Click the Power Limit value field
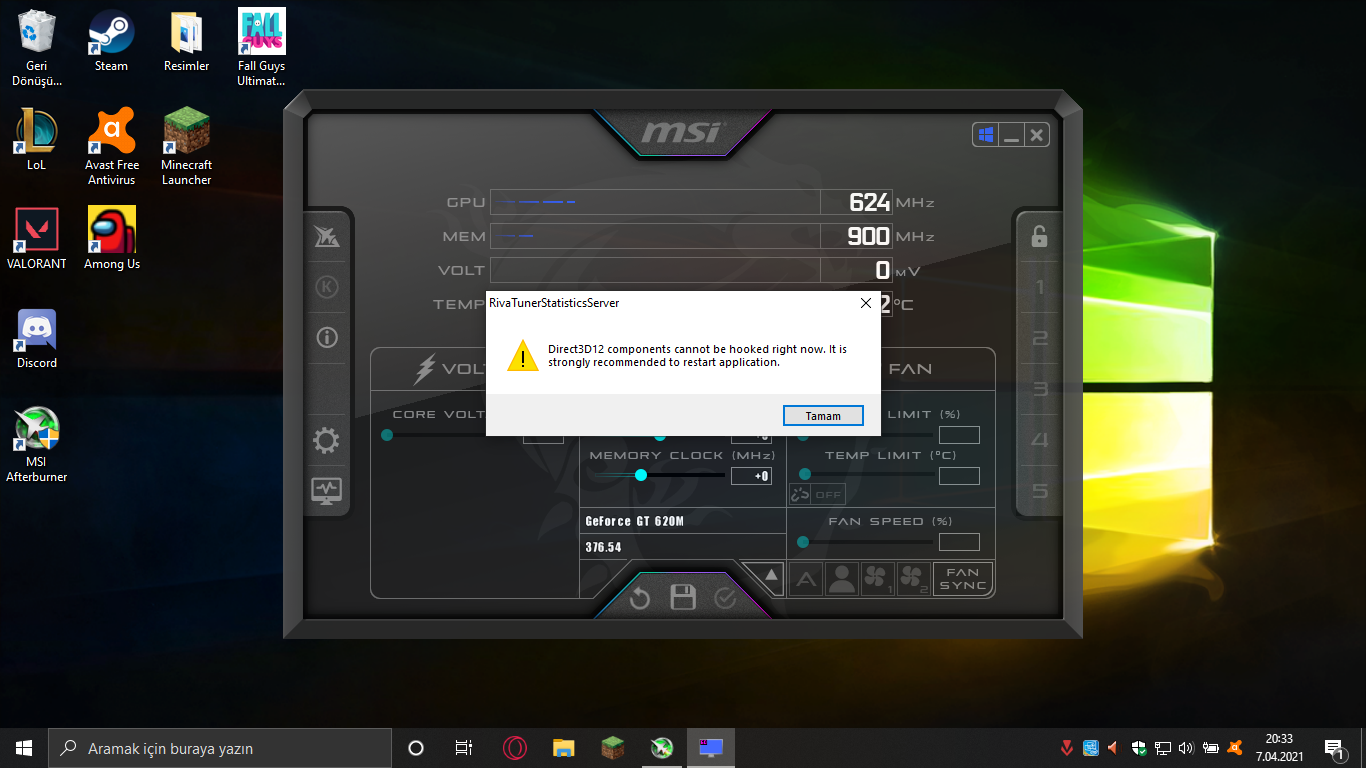The image size is (1366, 768). point(959,435)
